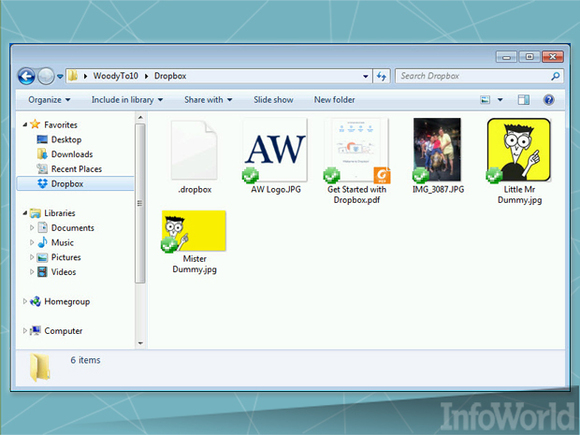Image resolution: width=580 pixels, height=435 pixels.
Task: Click sync checkmark on Mister Dummy.jpg
Action: point(169,245)
